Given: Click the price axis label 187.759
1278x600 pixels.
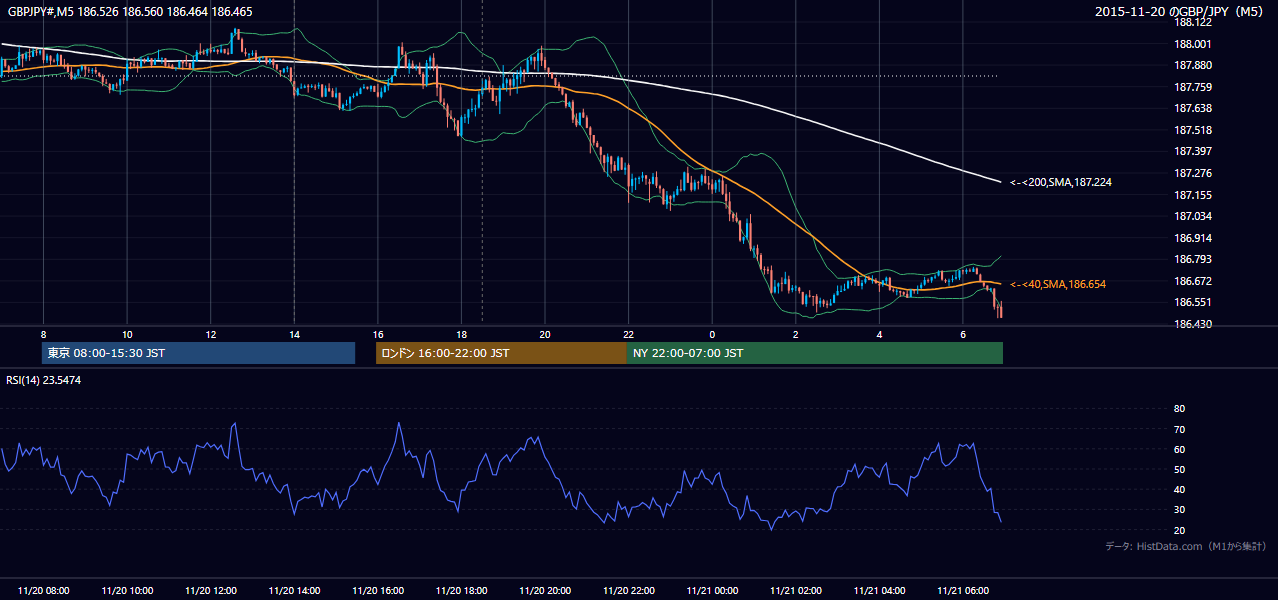Looking at the screenshot, I should coord(1194,87).
